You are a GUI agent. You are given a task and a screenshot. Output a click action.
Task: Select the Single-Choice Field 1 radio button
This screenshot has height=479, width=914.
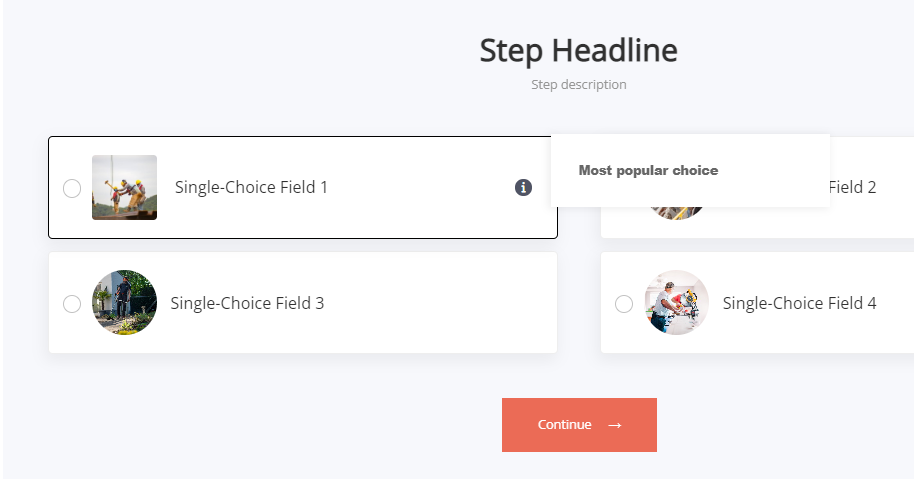click(72, 188)
